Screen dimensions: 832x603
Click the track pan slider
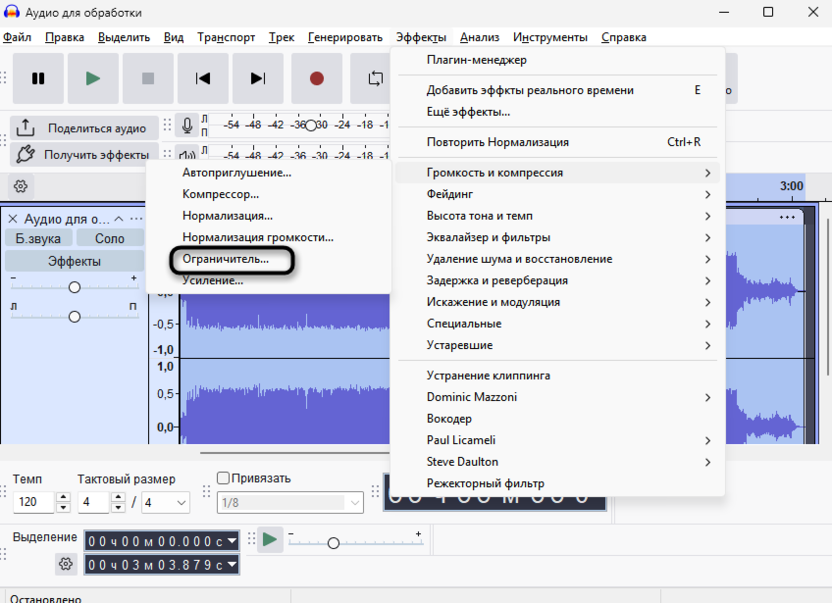click(73, 317)
